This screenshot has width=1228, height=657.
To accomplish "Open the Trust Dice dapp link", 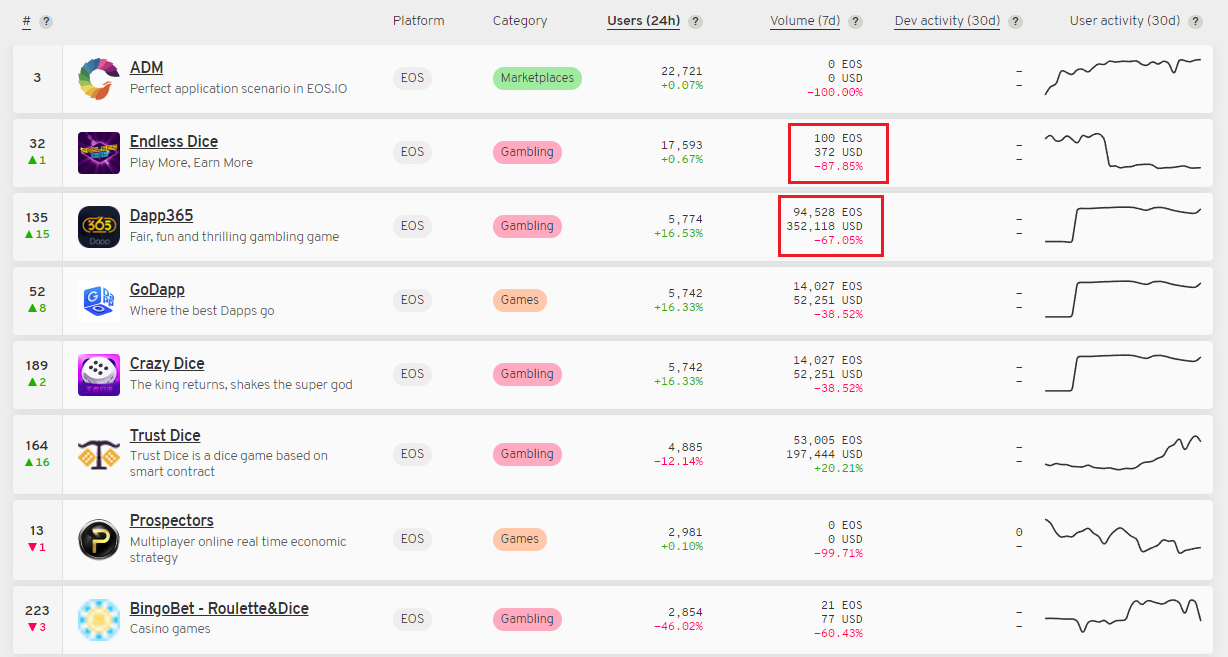I will (165, 436).
